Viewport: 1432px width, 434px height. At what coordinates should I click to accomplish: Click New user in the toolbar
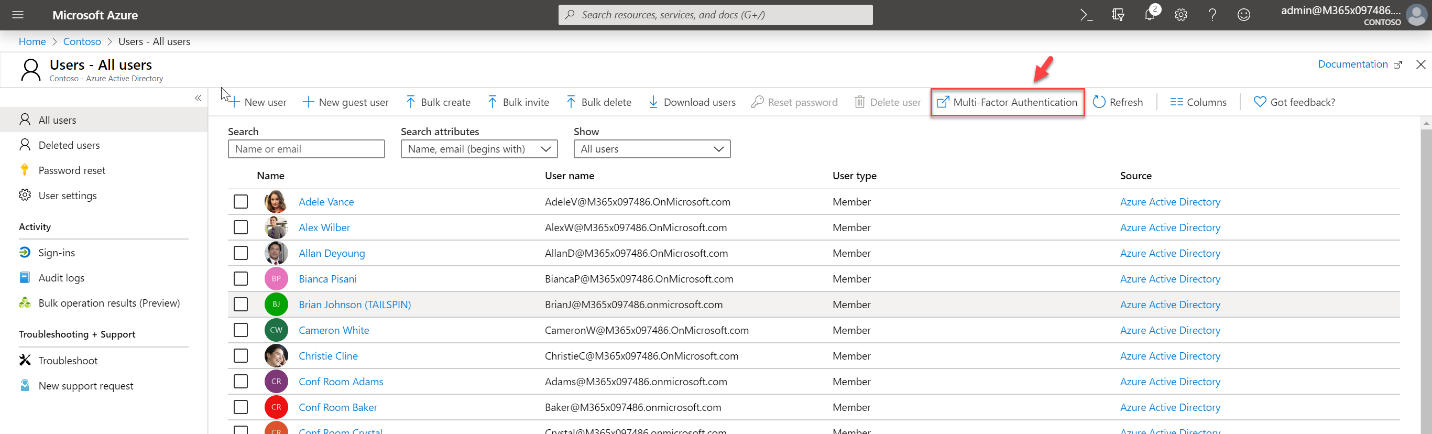pos(257,102)
